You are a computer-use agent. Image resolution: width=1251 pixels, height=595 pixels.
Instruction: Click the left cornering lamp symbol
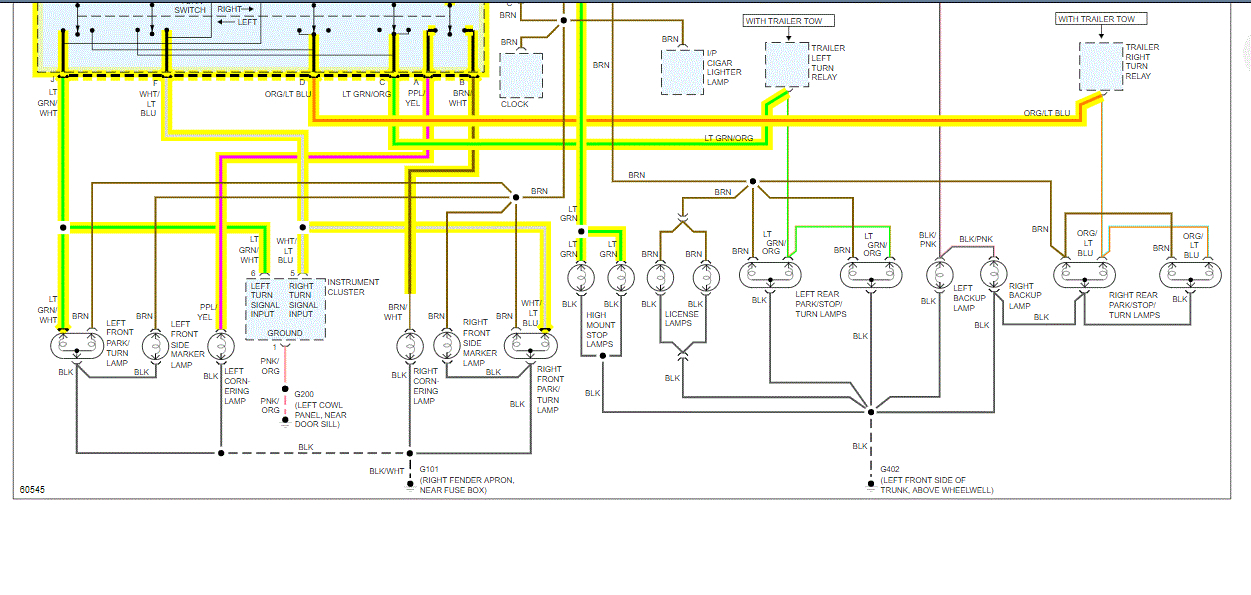pyautogui.click(x=220, y=346)
